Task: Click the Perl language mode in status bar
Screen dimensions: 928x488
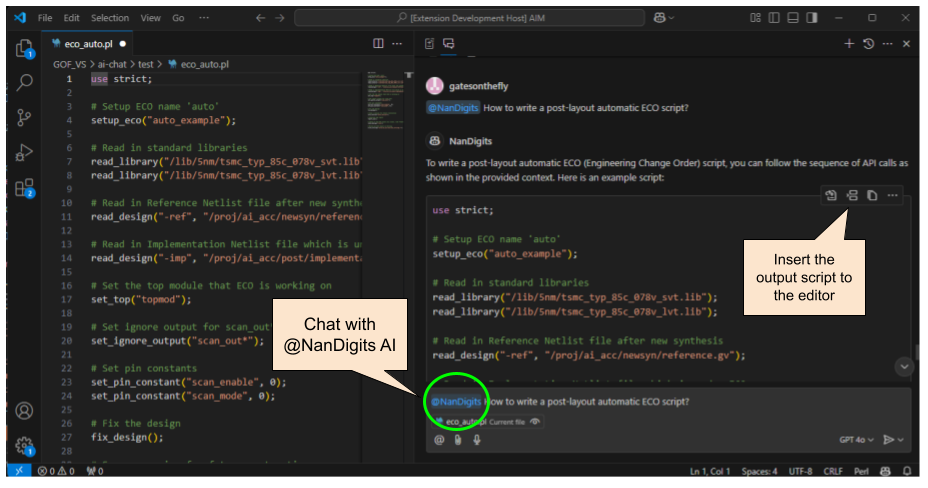Action: [862, 471]
